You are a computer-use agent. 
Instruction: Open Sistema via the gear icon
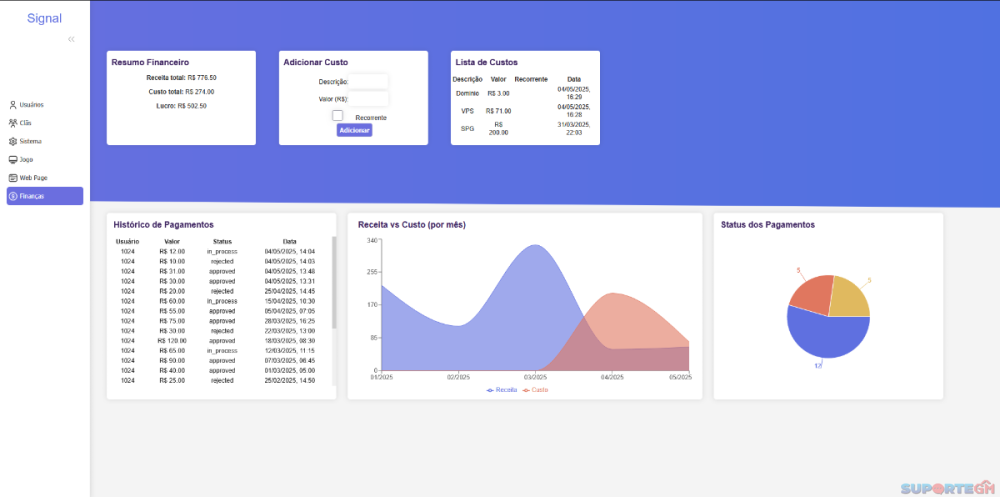[x=12, y=141]
